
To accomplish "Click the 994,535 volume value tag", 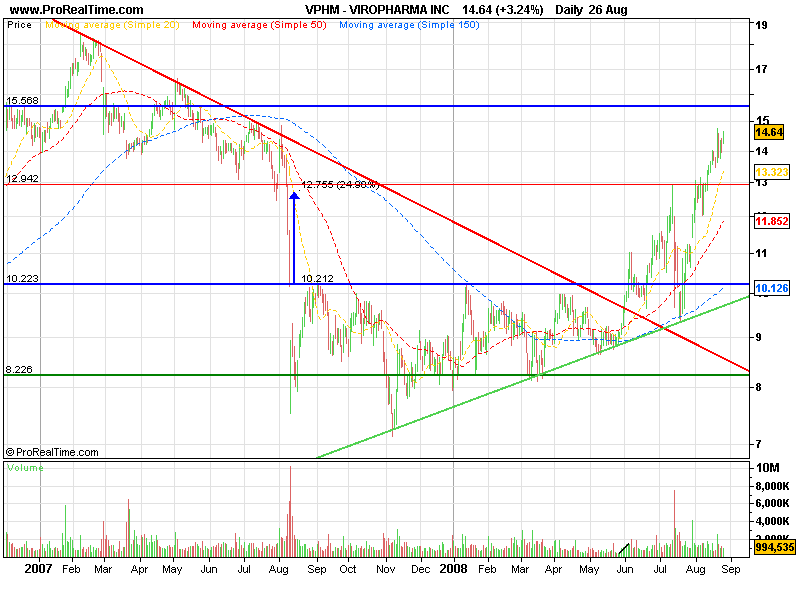I will [x=775, y=547].
